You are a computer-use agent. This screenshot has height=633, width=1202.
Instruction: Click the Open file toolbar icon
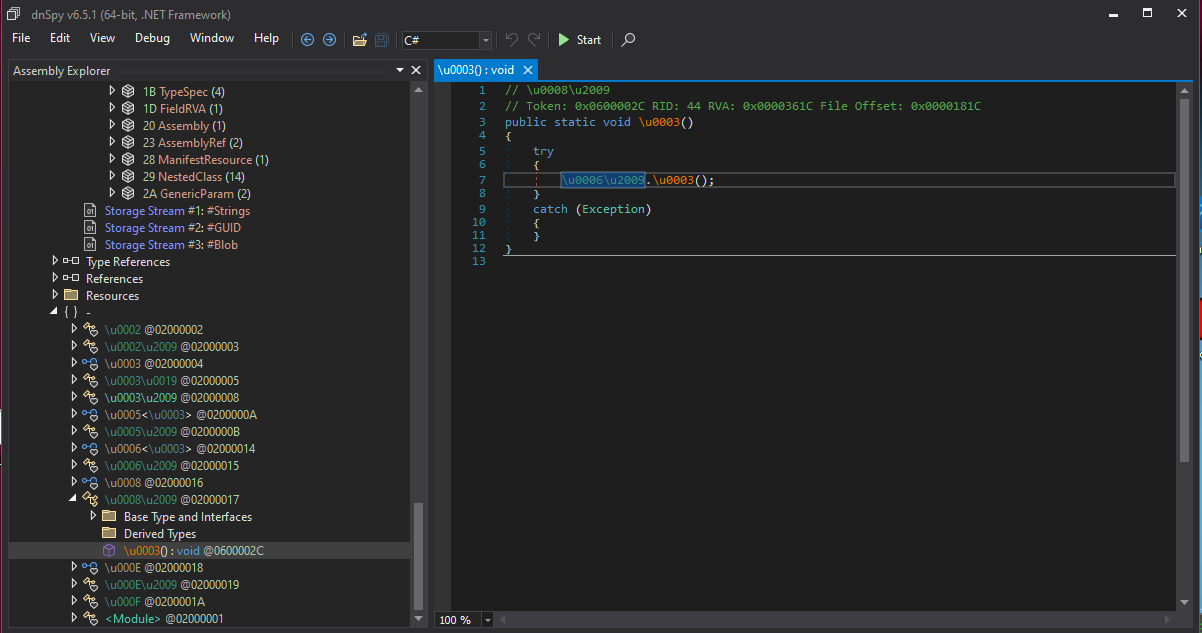pyautogui.click(x=360, y=40)
